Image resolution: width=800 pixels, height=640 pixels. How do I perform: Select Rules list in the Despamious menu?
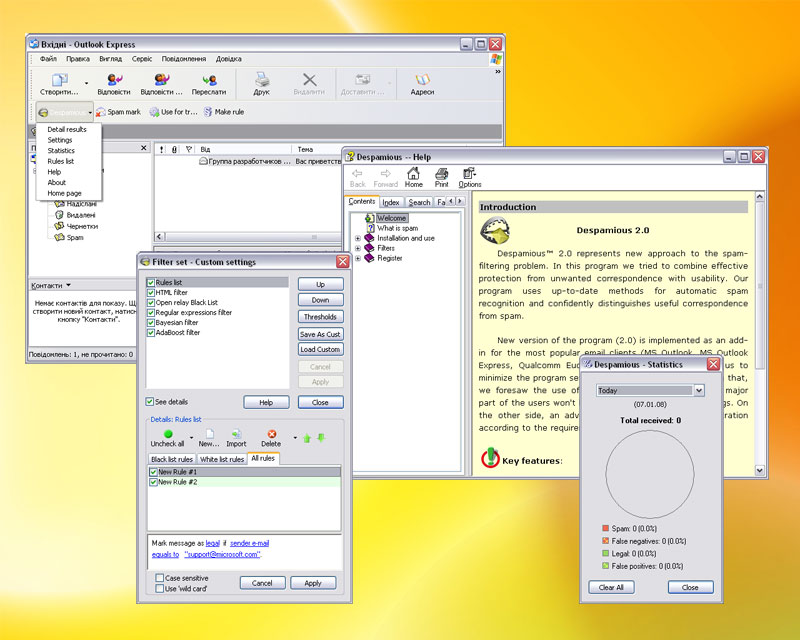60,161
